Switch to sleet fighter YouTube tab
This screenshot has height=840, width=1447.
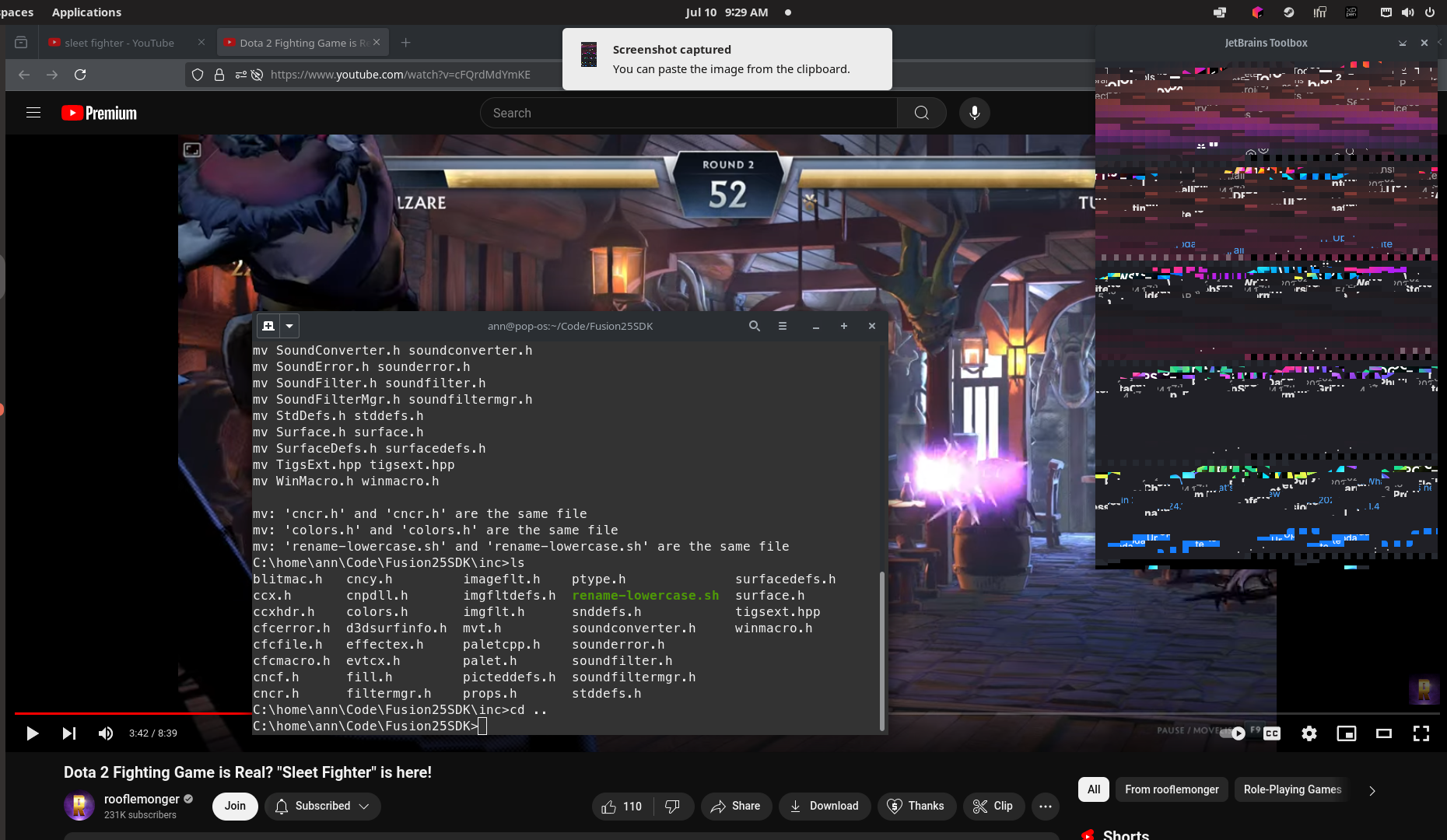[x=119, y=43]
